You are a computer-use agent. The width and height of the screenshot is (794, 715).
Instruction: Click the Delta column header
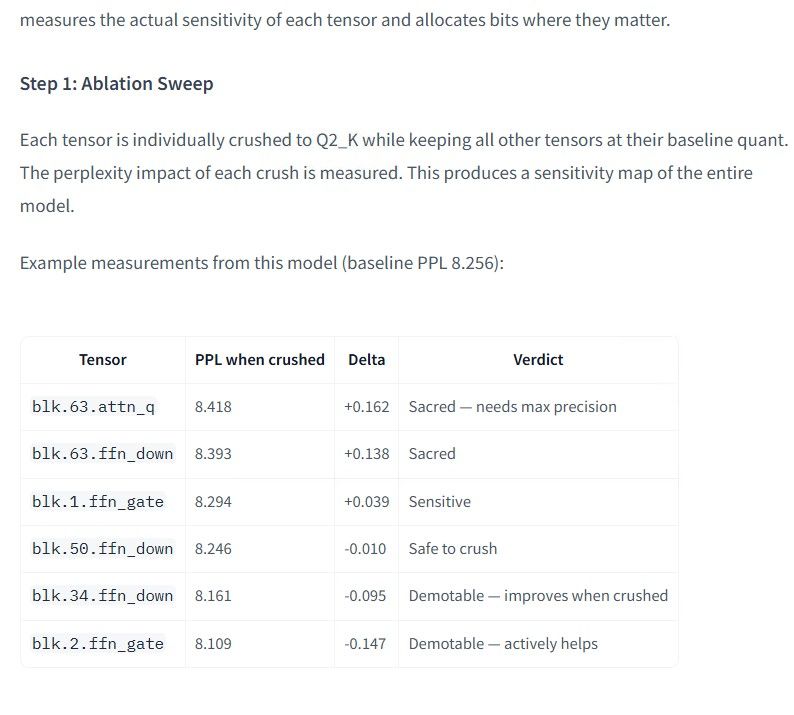367,360
